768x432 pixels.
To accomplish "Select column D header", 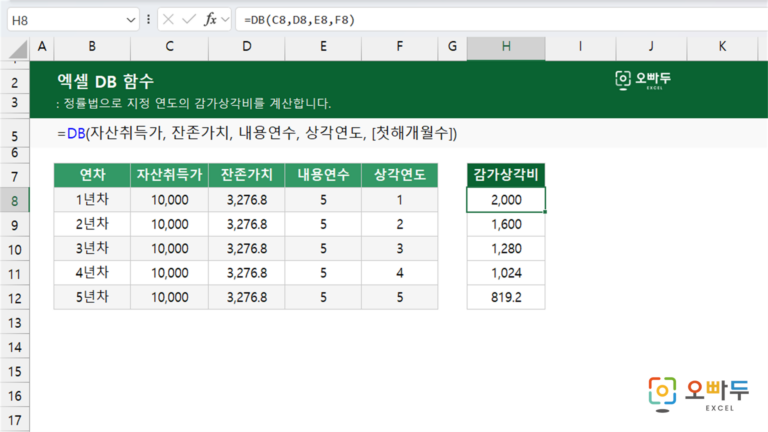I will click(246, 47).
